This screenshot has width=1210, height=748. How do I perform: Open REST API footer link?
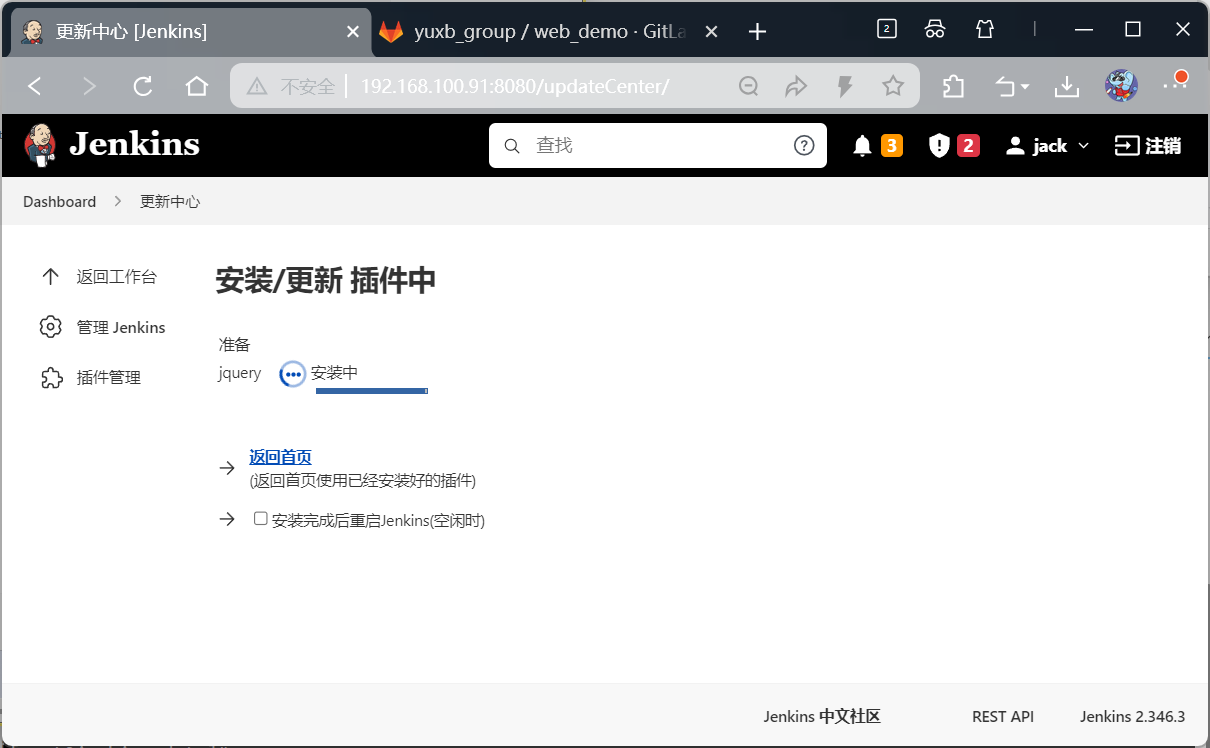1003,717
